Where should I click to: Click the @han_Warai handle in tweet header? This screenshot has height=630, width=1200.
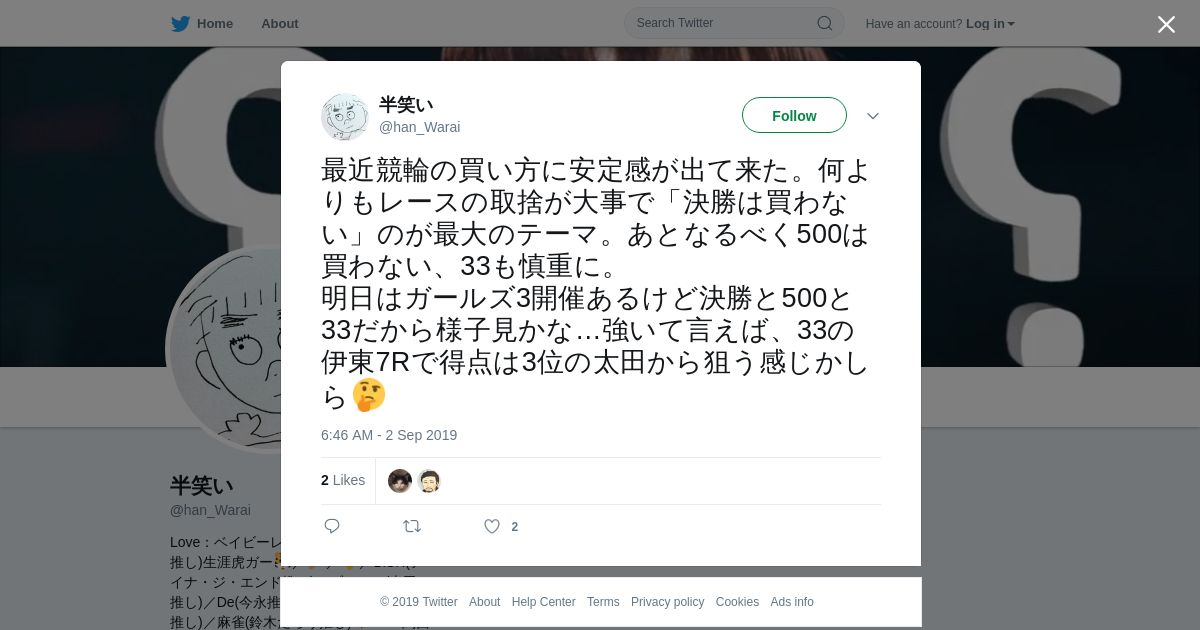(419, 127)
